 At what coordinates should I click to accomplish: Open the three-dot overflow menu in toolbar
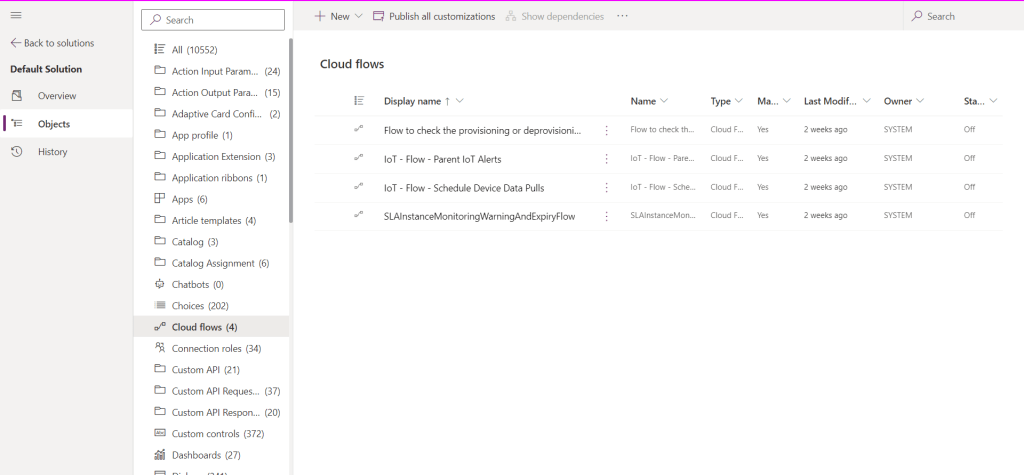coord(623,16)
